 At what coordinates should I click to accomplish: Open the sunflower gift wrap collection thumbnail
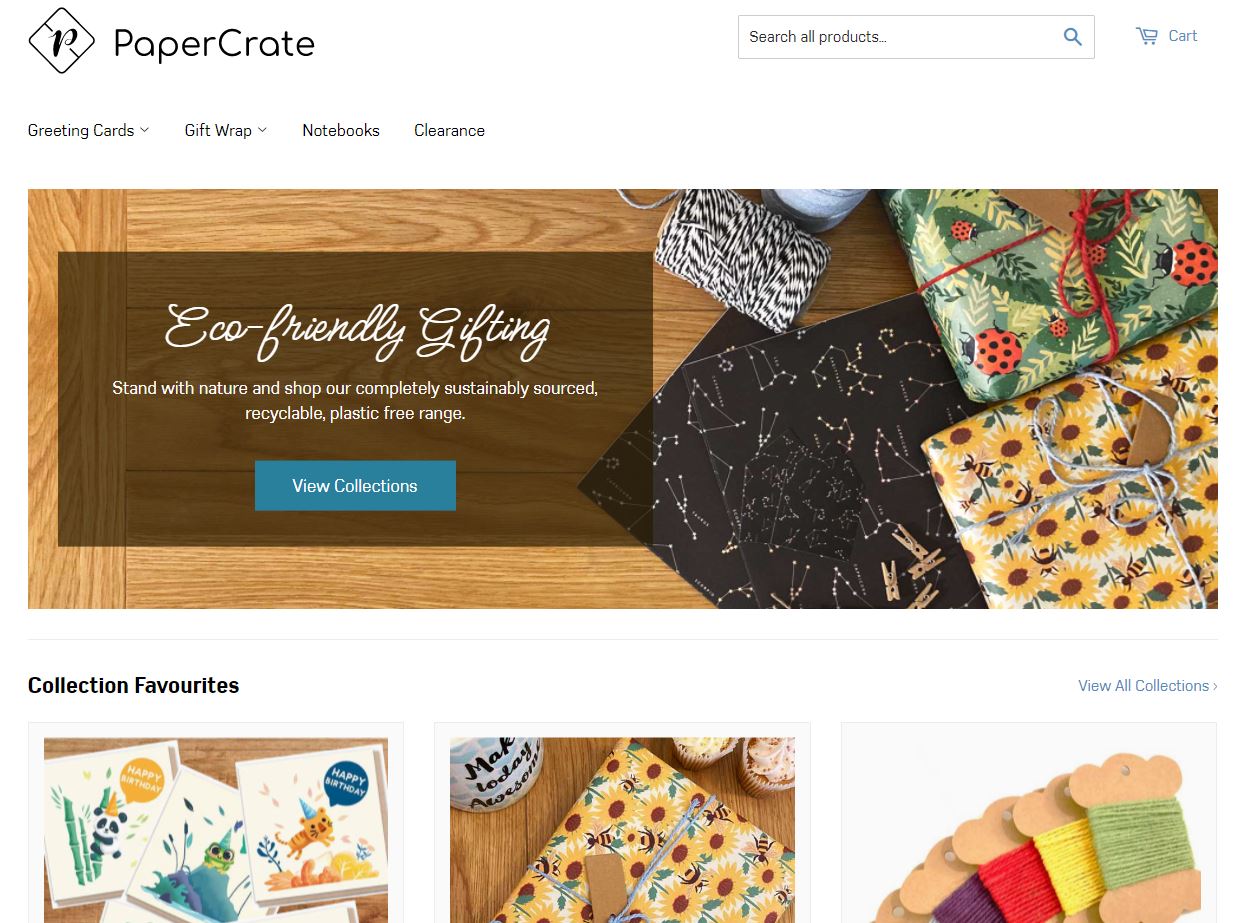(622, 830)
